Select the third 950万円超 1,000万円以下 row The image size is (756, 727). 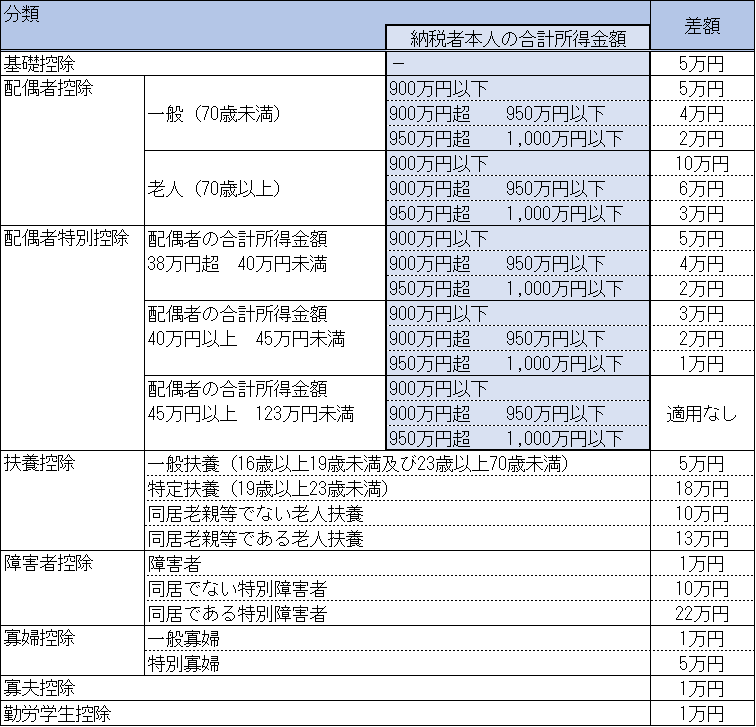(517, 288)
